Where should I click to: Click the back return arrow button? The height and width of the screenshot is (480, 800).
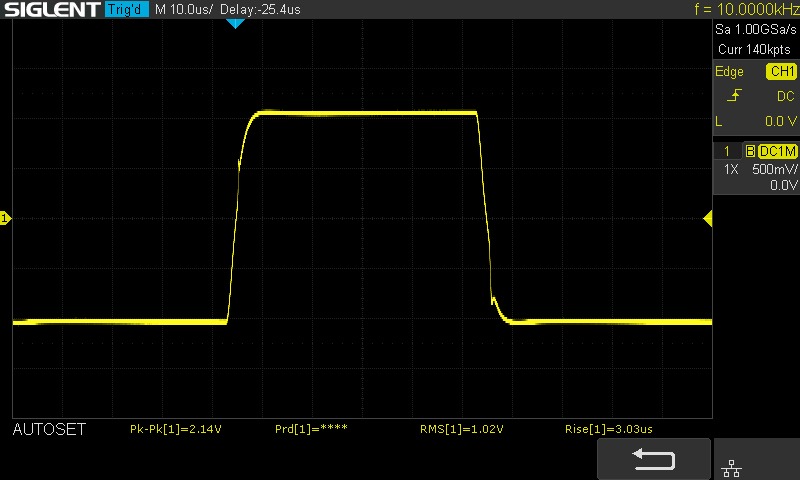(x=654, y=459)
